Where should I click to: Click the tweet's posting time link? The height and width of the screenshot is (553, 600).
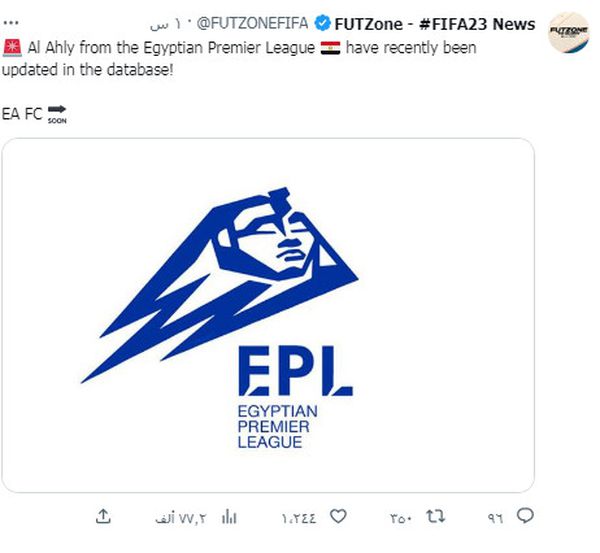[163, 23]
